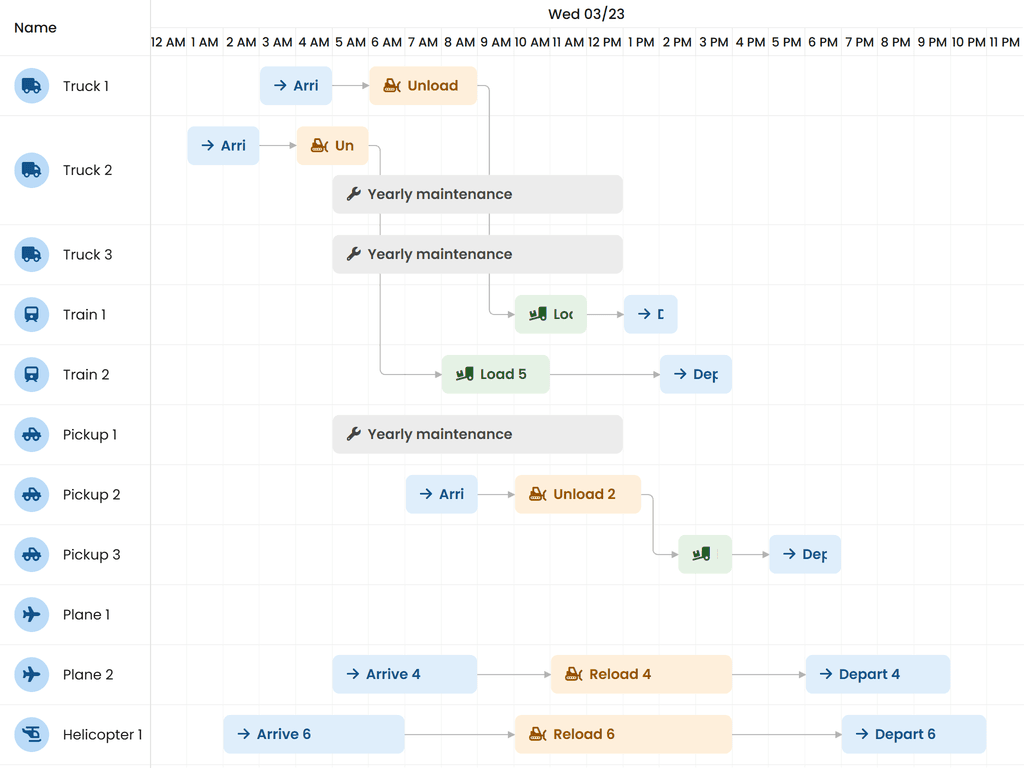Open the Reload 4 task on Plane 2
The height and width of the screenshot is (768, 1024).
click(x=640, y=674)
